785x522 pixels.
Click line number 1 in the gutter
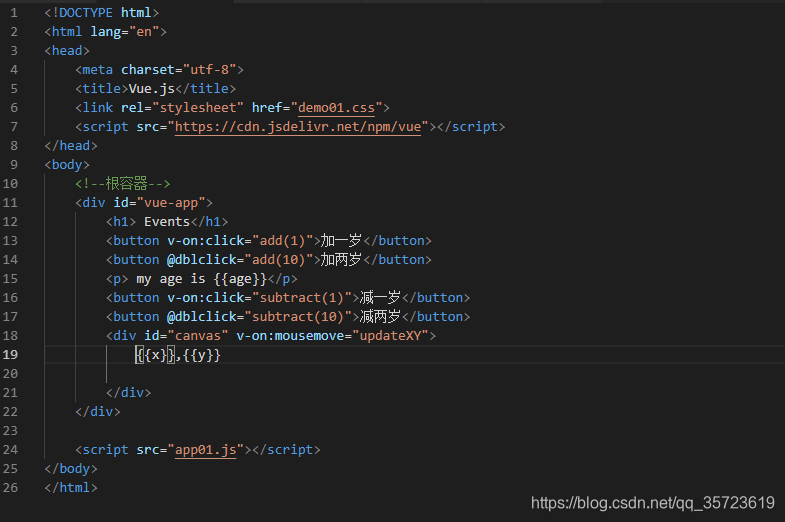click(x=14, y=13)
